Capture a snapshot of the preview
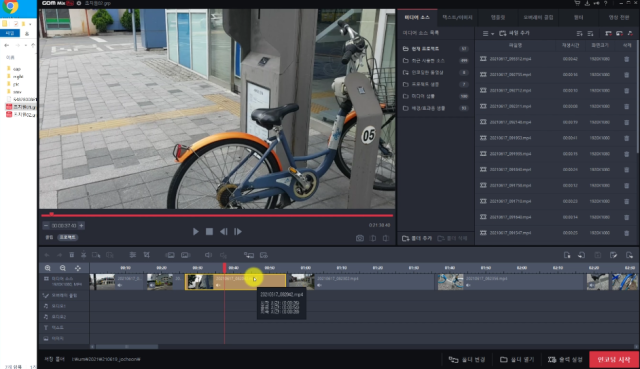 [x=360, y=238]
